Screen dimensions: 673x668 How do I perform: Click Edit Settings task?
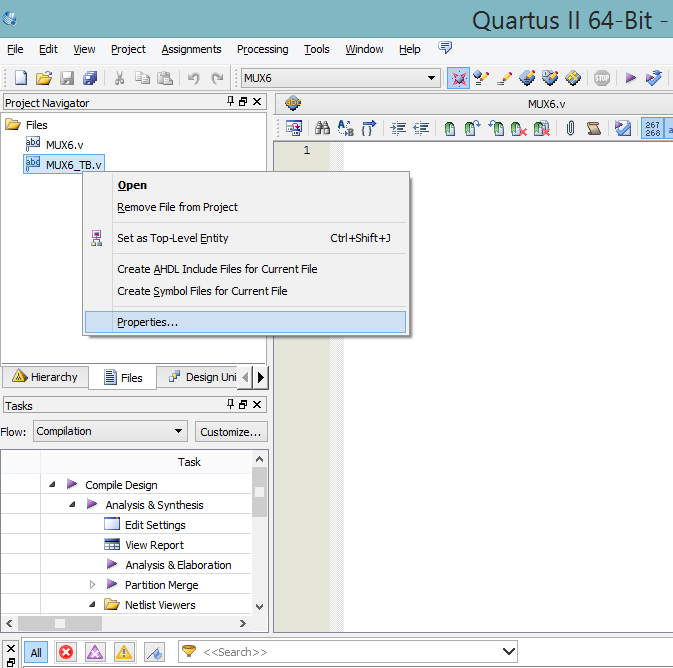(155, 525)
